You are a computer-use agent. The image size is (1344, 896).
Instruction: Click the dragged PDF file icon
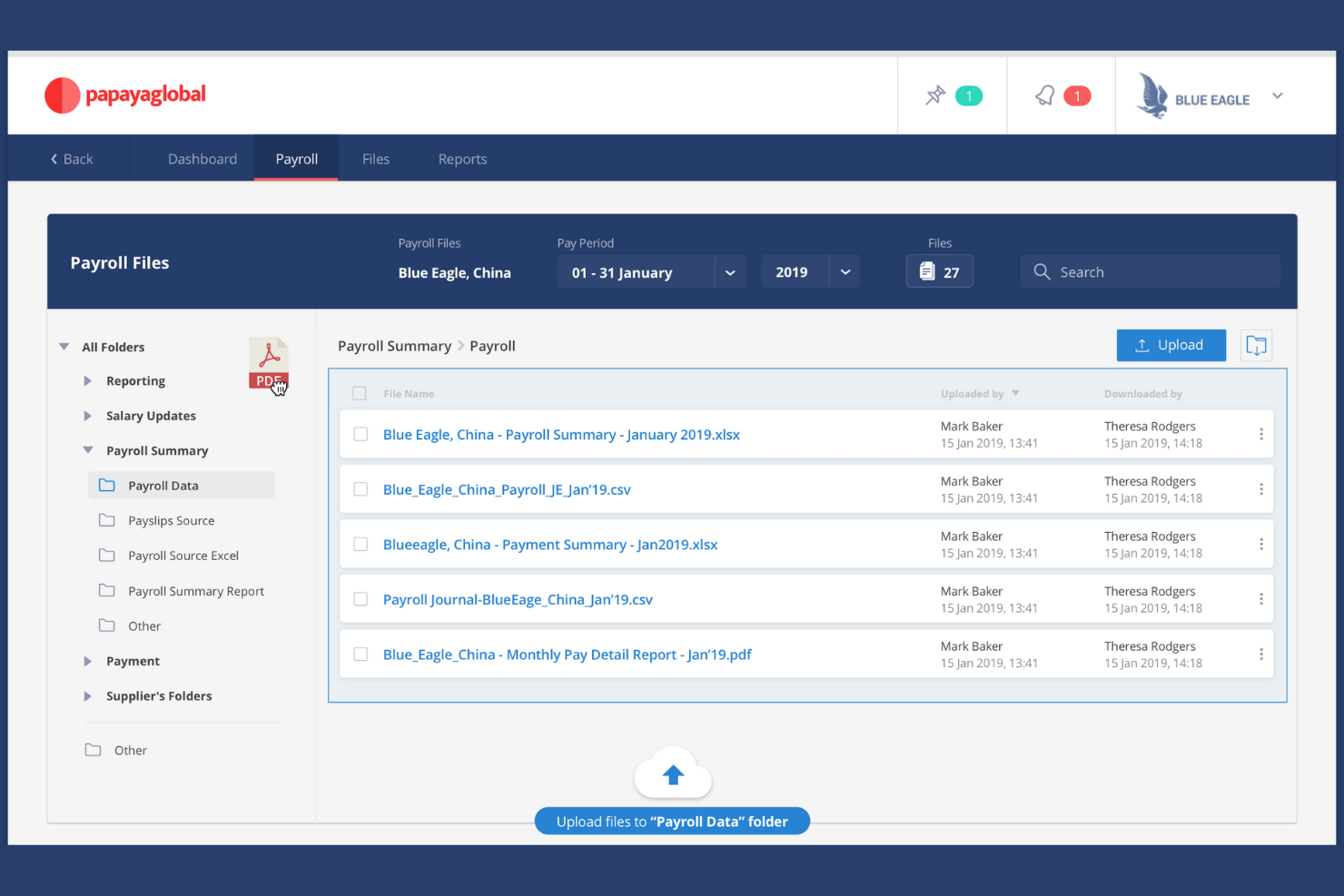coord(269,363)
